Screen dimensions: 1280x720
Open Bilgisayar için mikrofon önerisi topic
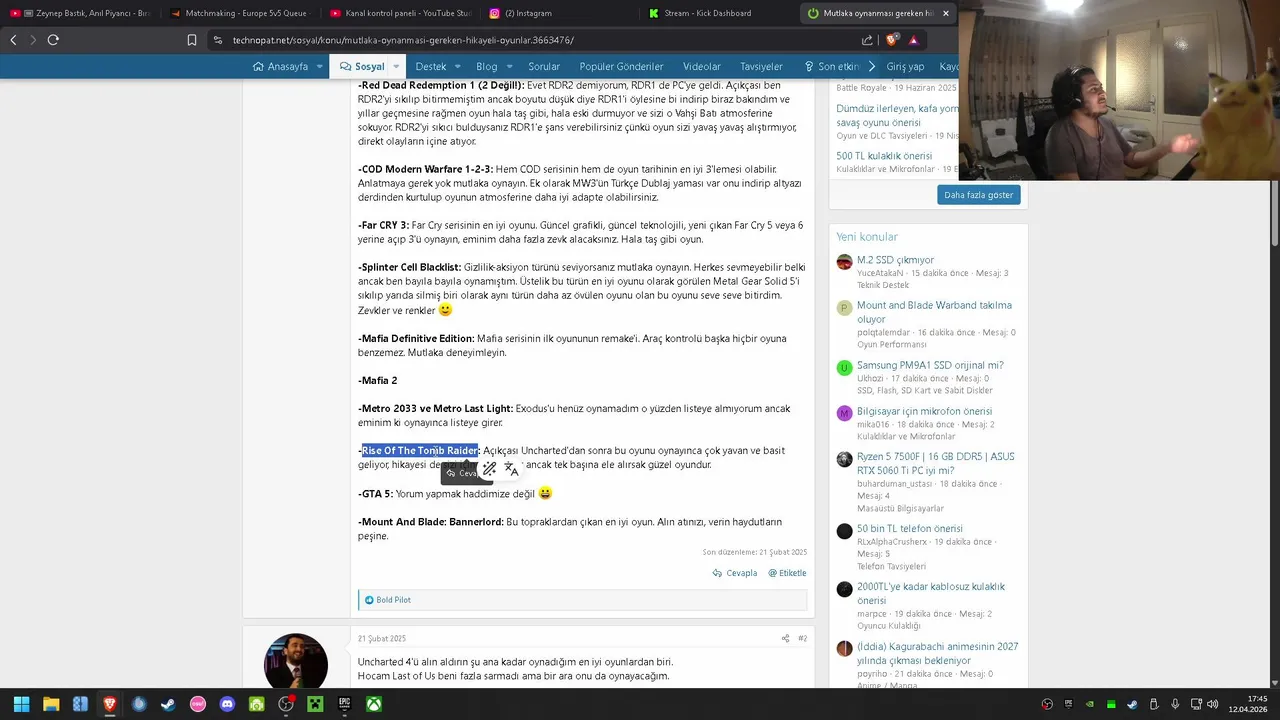coord(924,411)
